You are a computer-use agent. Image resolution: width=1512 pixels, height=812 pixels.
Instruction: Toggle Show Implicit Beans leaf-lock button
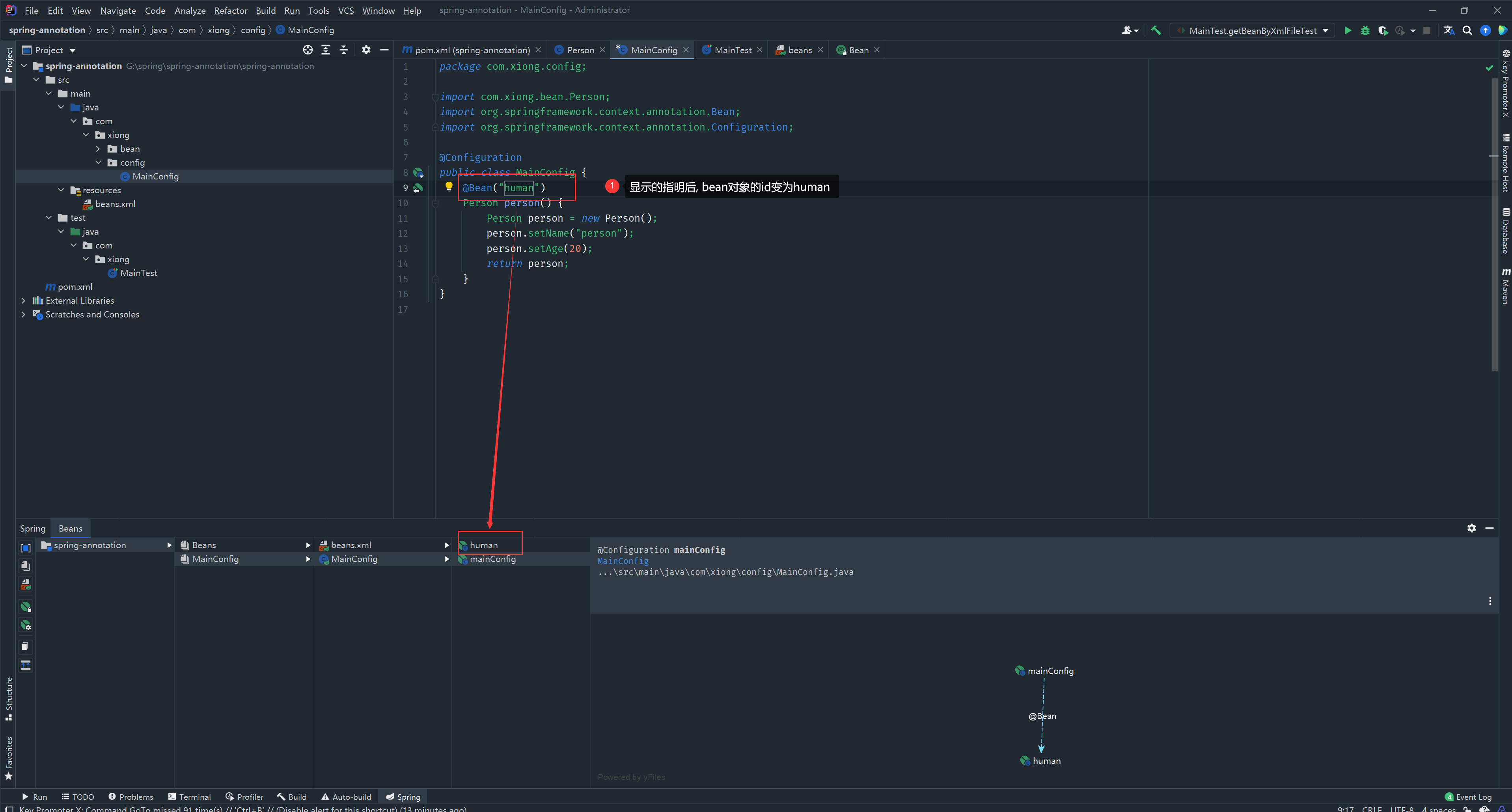click(x=25, y=607)
